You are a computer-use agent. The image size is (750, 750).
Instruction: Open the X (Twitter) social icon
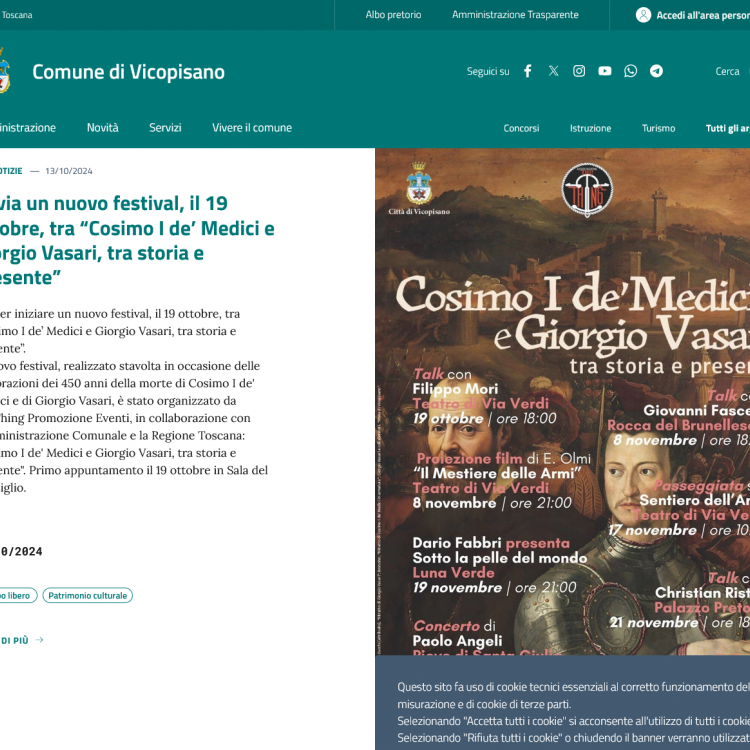coord(553,71)
